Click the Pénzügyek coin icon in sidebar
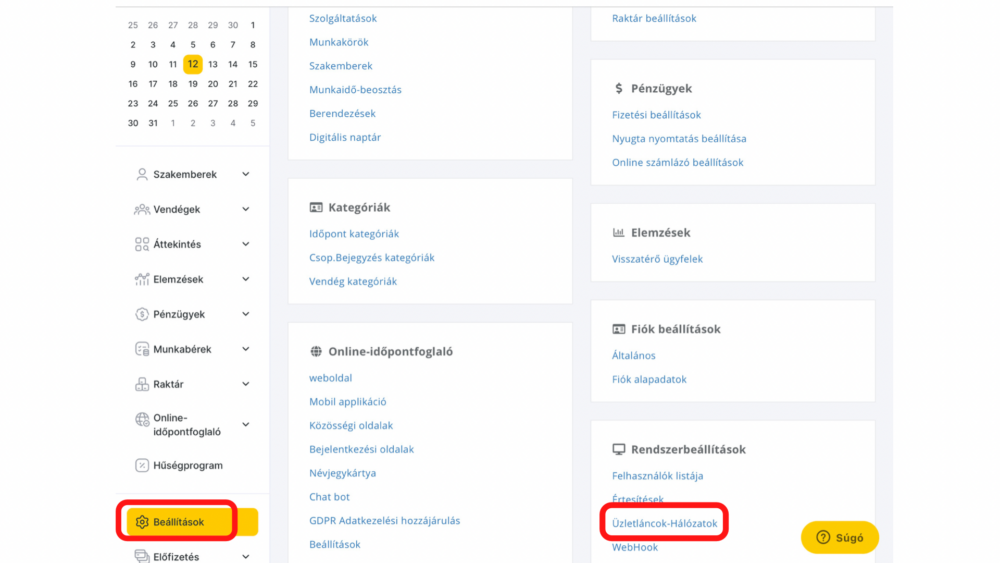 pos(142,314)
